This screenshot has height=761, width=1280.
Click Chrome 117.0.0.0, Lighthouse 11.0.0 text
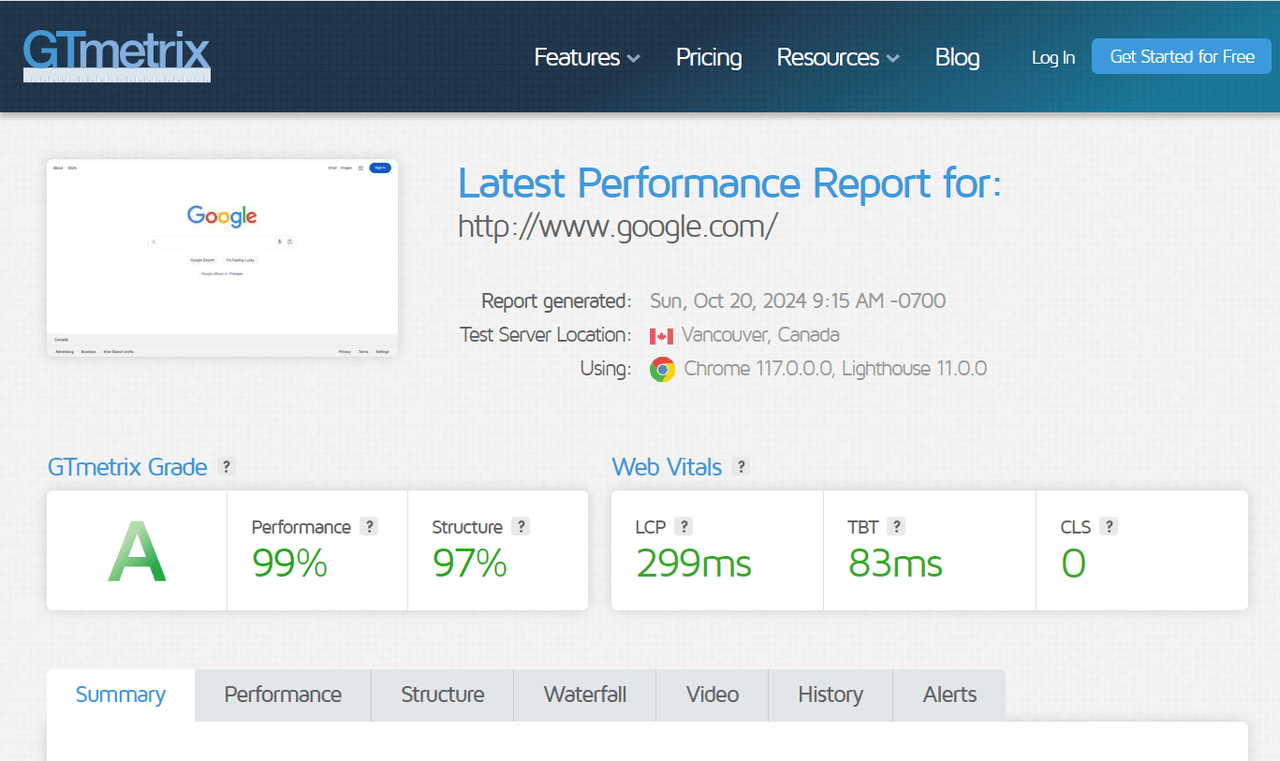[x=835, y=369]
